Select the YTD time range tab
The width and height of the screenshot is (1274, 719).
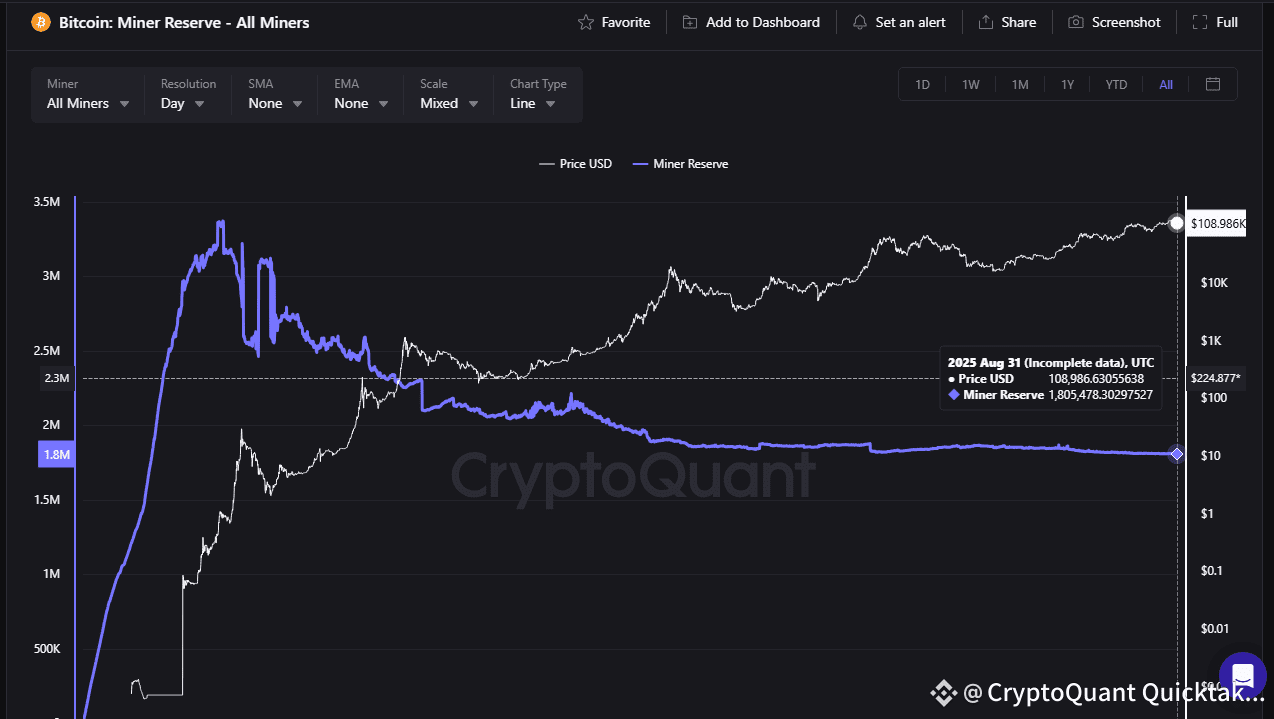click(1116, 84)
